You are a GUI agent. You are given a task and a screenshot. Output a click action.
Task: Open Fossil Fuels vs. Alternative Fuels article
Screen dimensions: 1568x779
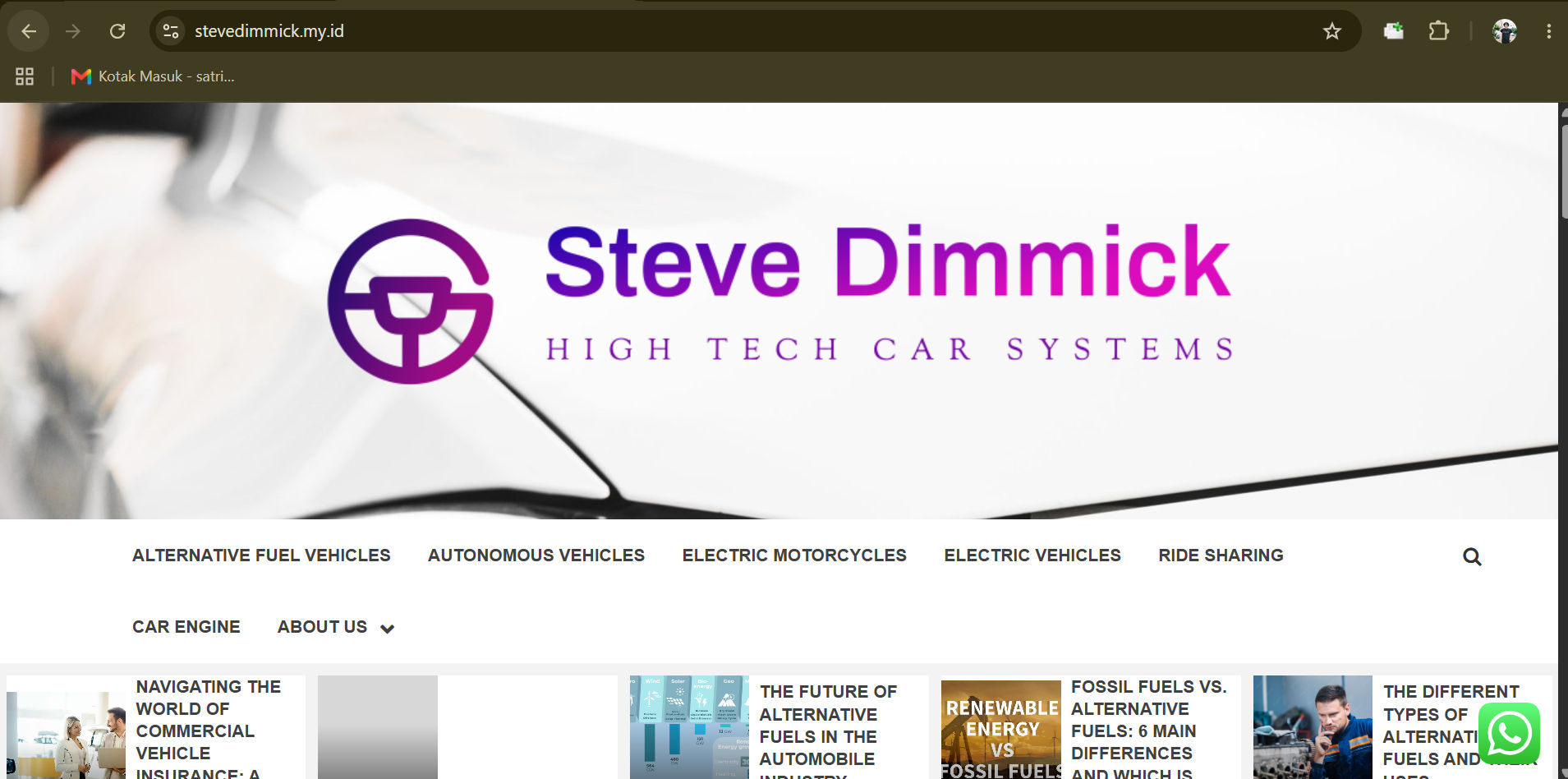1148,729
